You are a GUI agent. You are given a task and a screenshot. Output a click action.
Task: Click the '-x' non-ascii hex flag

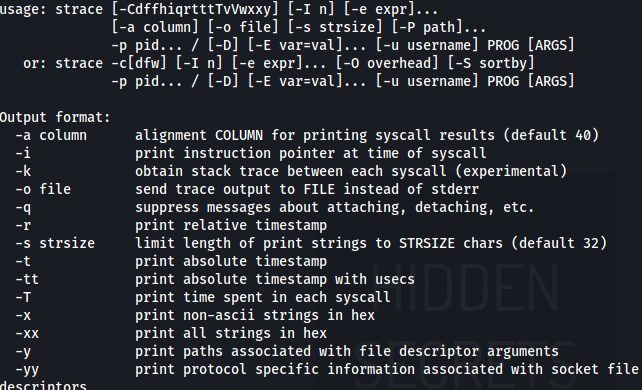(23, 316)
